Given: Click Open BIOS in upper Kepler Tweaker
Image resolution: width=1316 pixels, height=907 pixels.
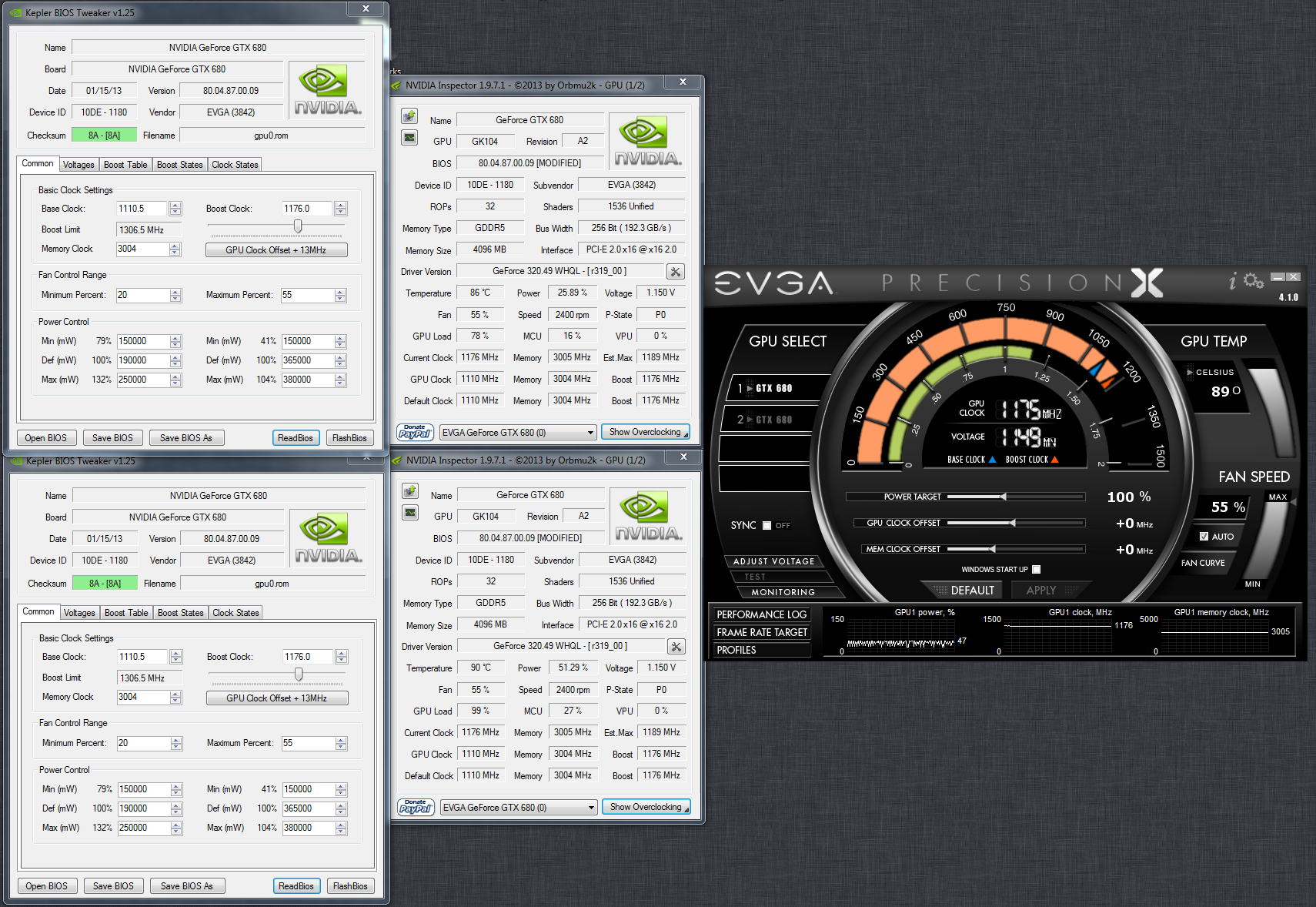Looking at the screenshot, I should pyautogui.click(x=45, y=438).
